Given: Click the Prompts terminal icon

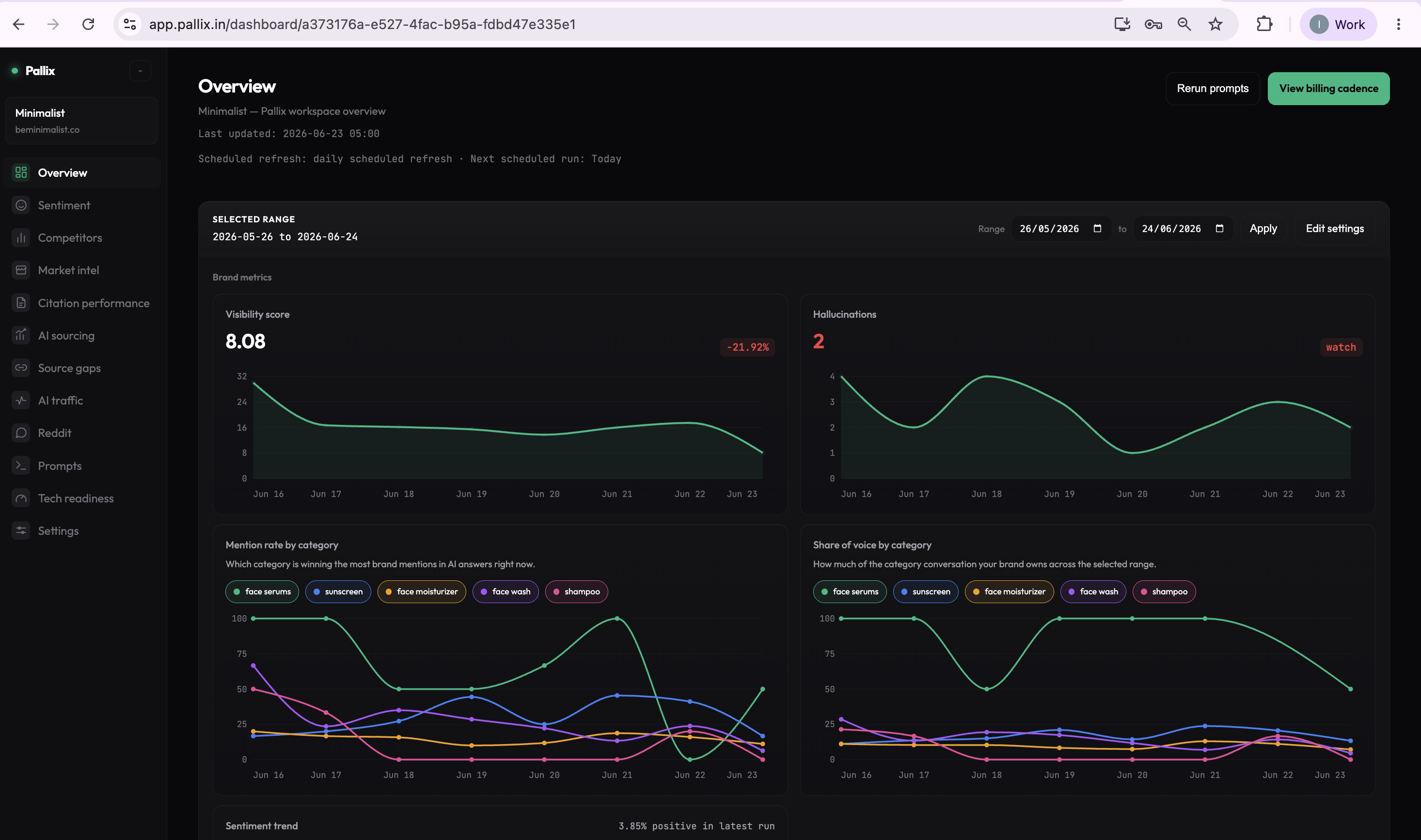Looking at the screenshot, I should click(x=21, y=465).
